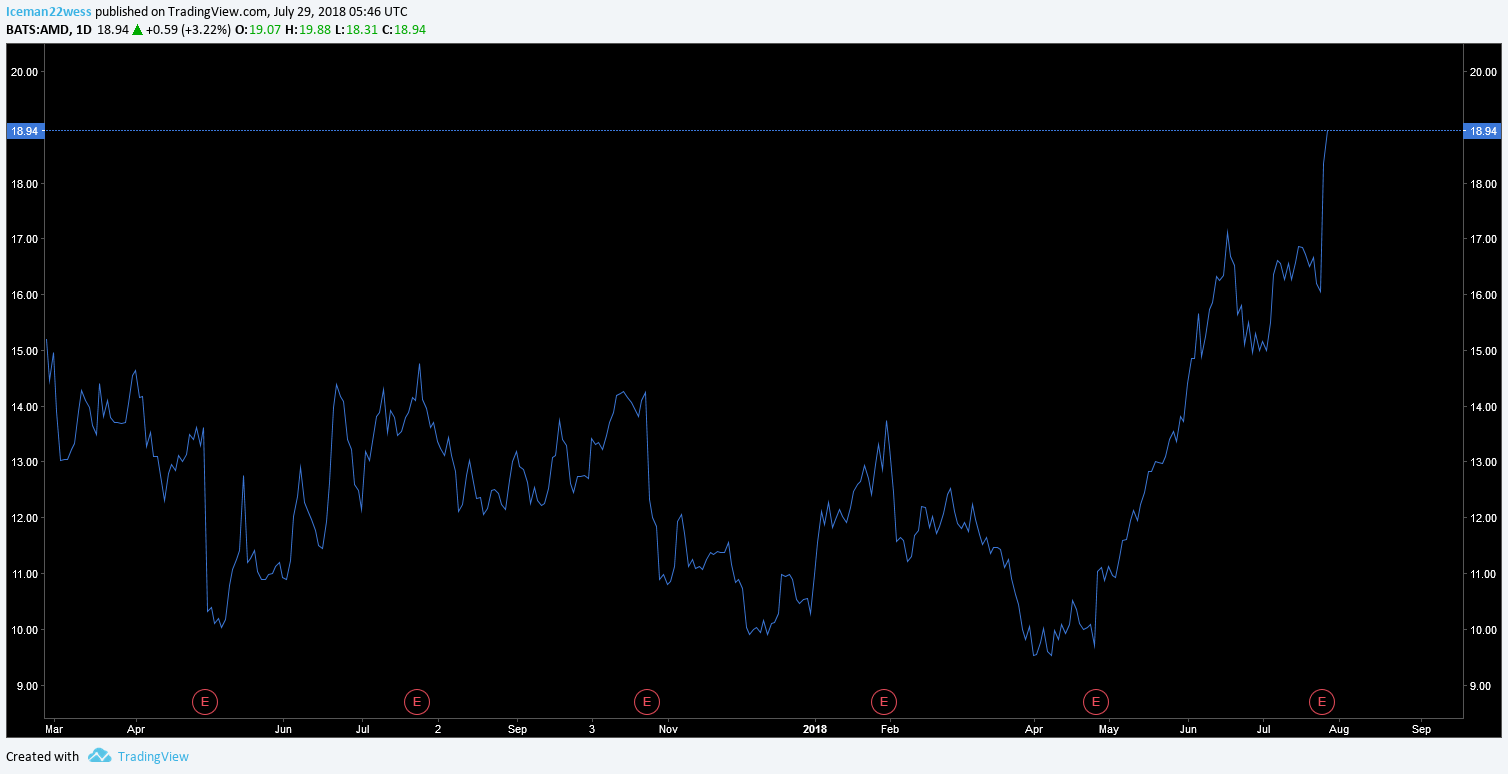Click the highlighted 18.94 label on right price scale

coord(1482,131)
